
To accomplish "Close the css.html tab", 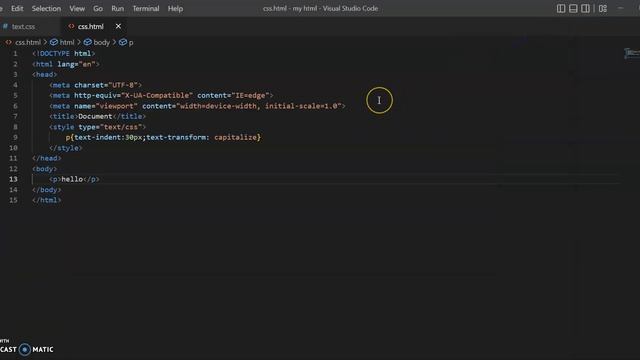I will click(118, 26).
